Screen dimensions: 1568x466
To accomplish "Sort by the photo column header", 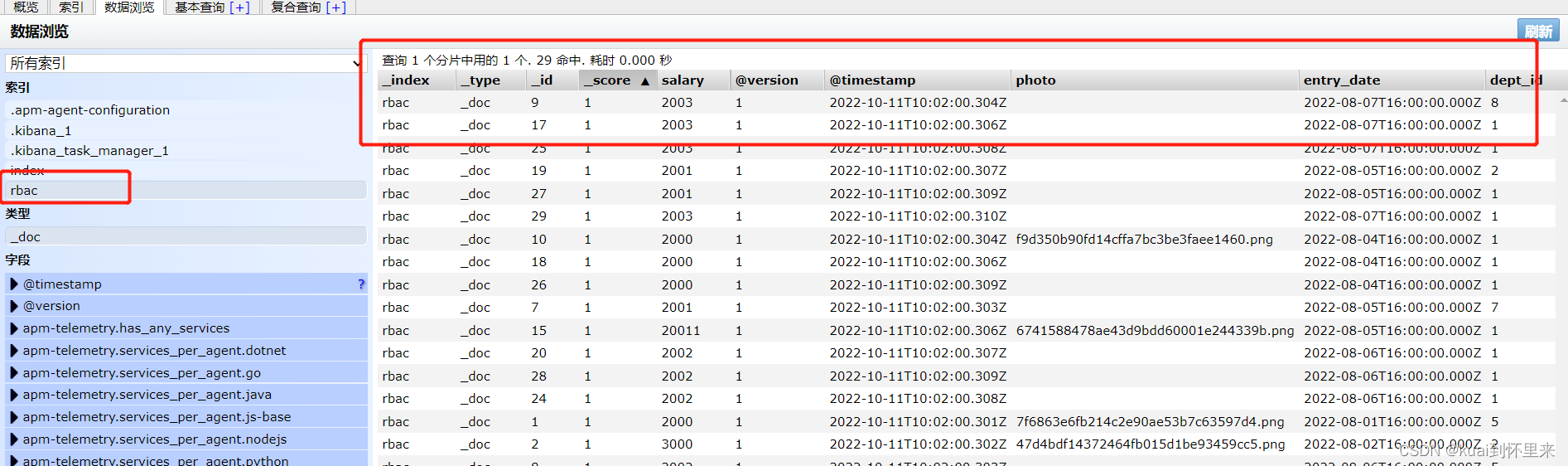I will [1155, 80].
